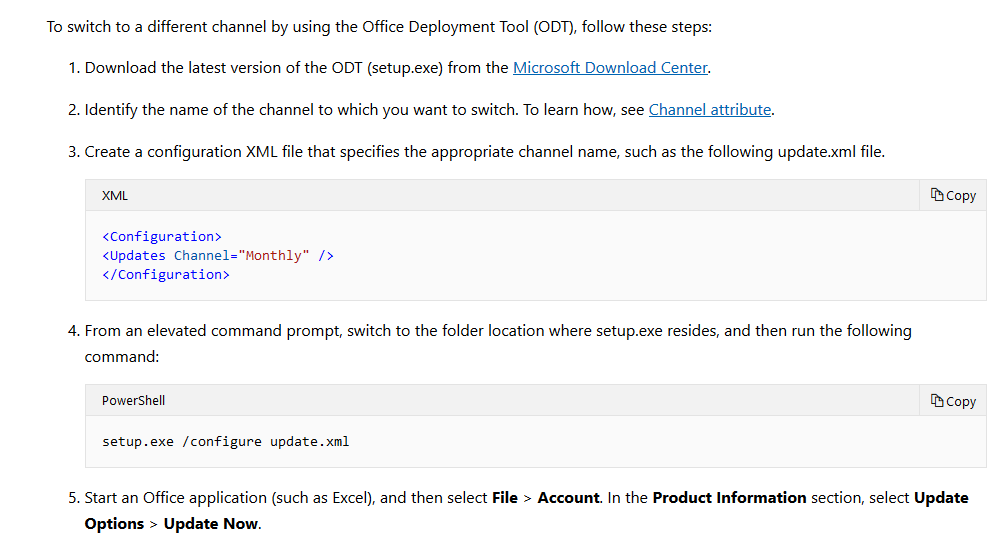Click the bold "Product Information" text

pyautogui.click(x=729, y=497)
